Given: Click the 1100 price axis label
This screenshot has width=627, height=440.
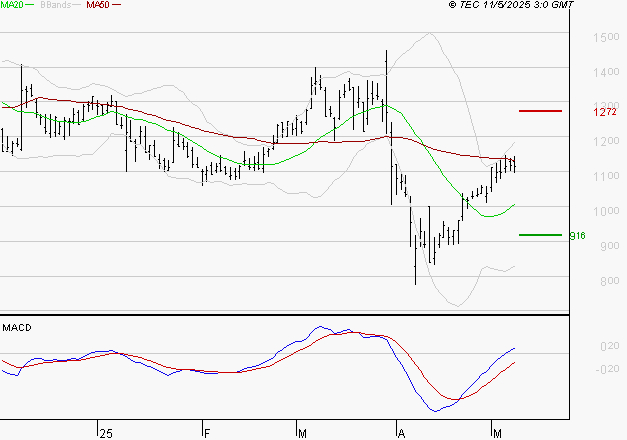Looking at the screenshot, I should click(x=606, y=176).
